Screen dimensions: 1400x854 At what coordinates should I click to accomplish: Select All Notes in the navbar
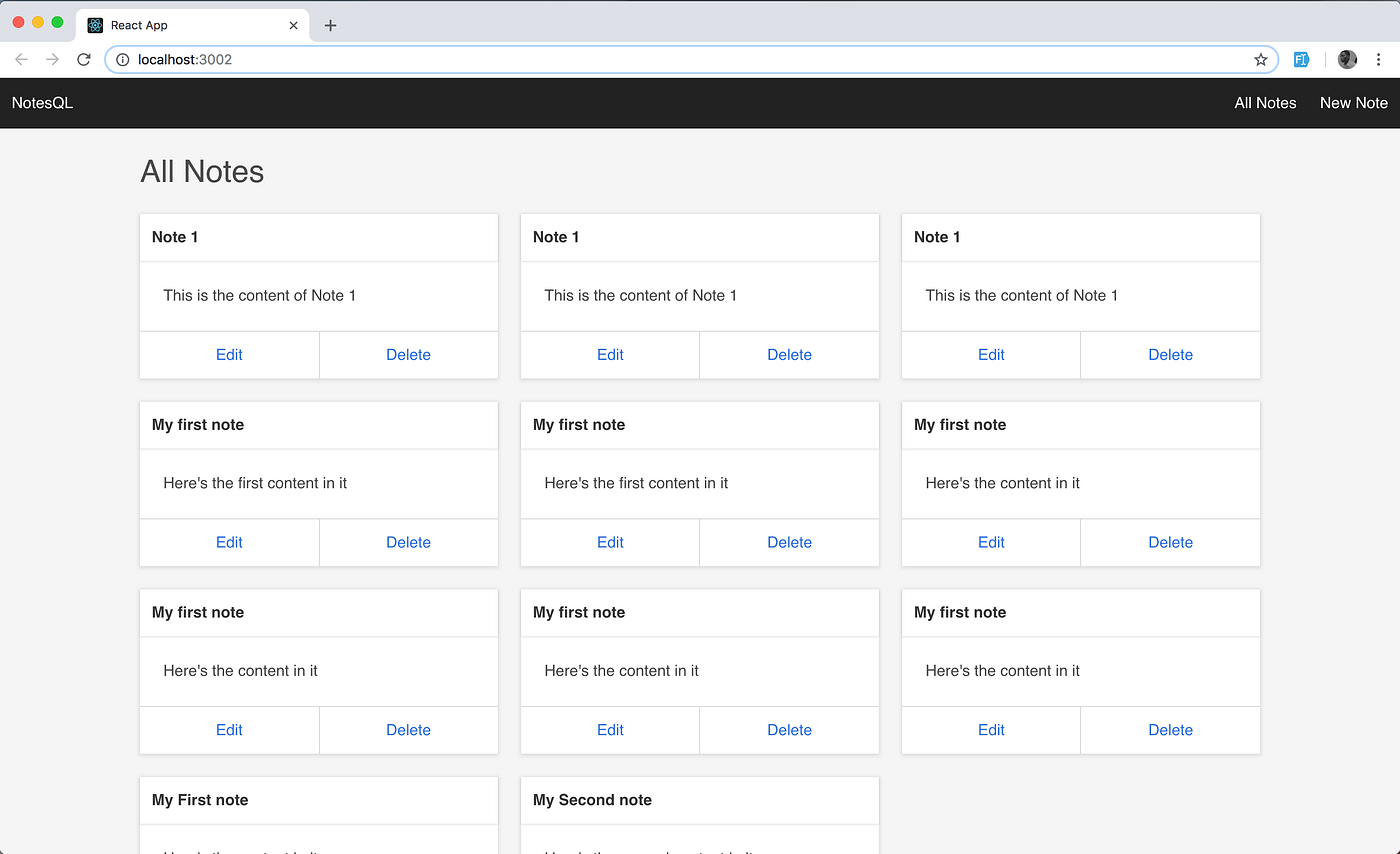1265,102
